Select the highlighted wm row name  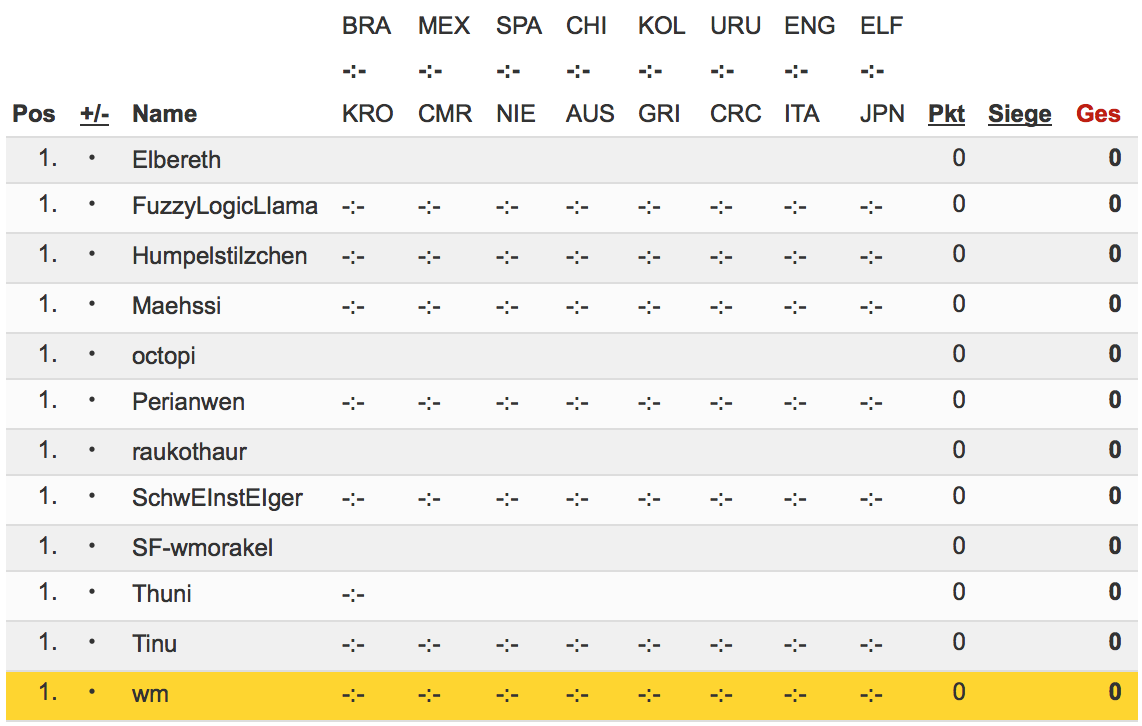(150, 693)
